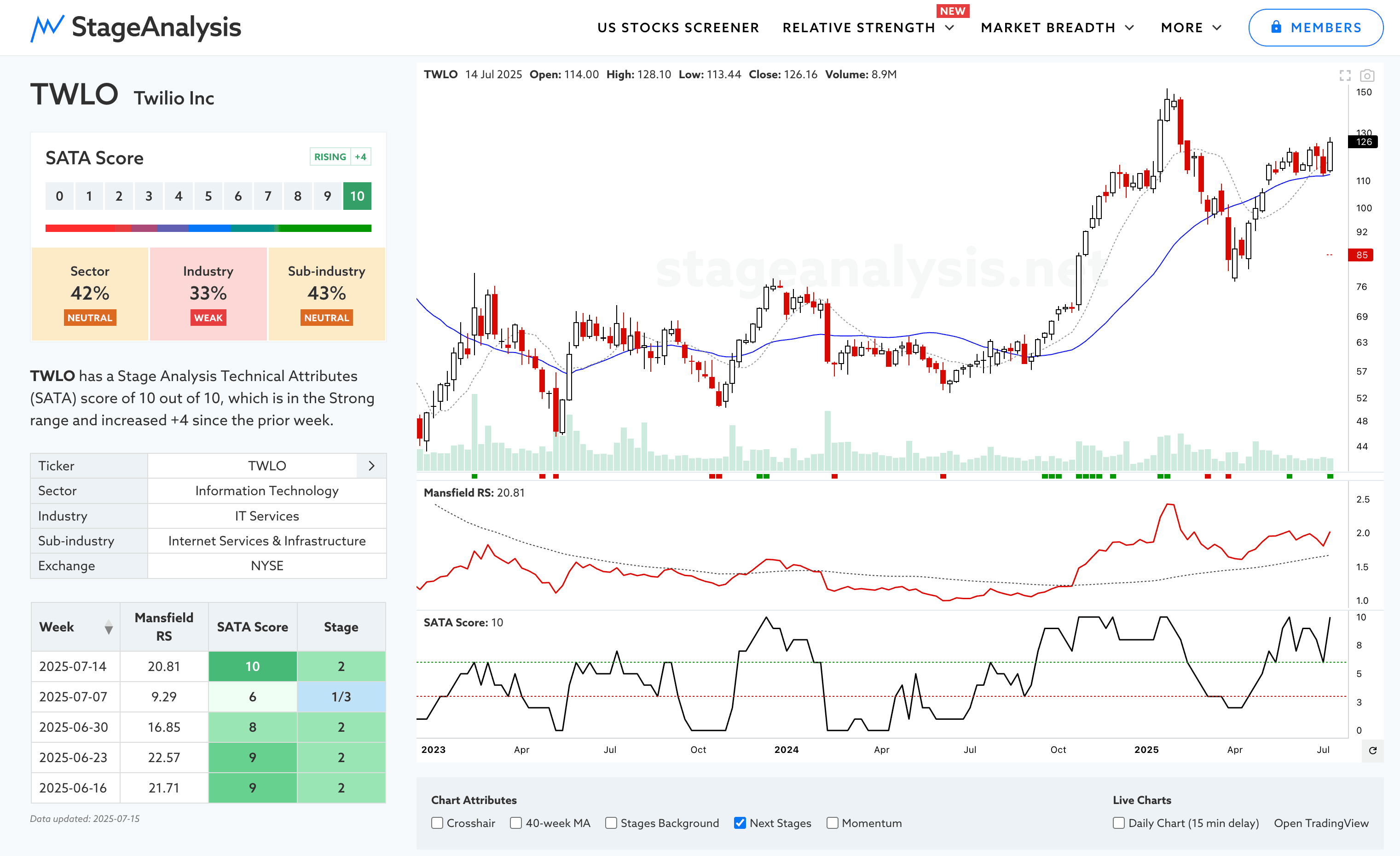1400x856 pixels.
Task: Enable the Crosshair checkbox
Action: 437,823
